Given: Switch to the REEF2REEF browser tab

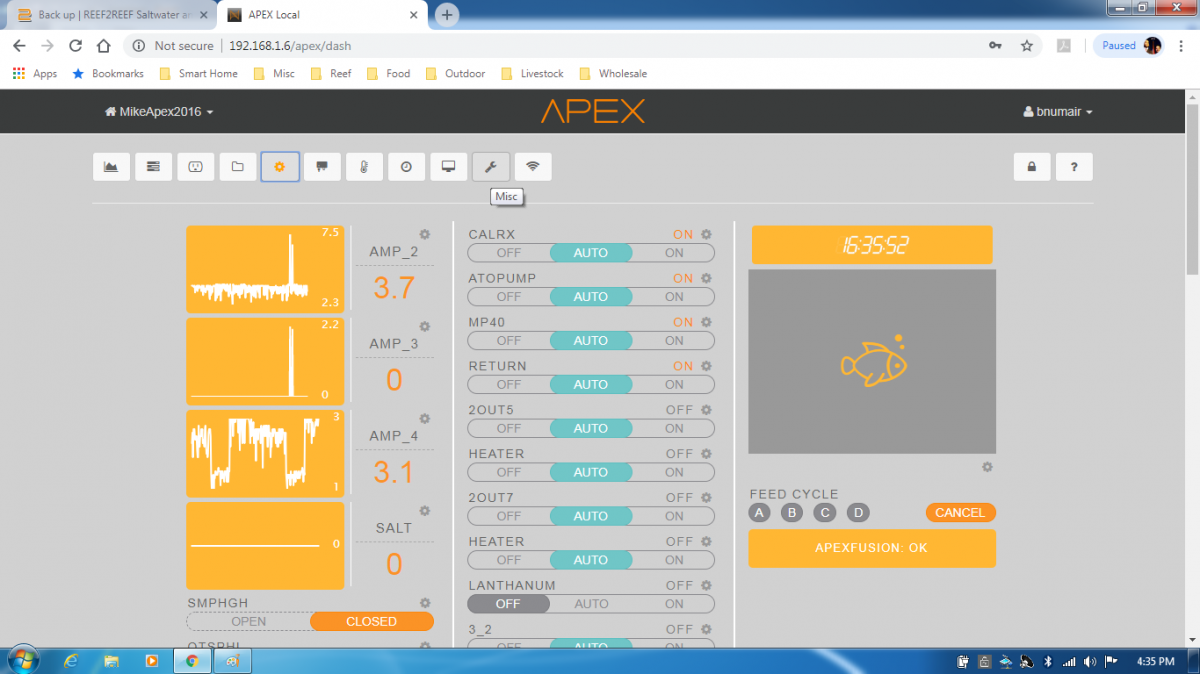Looking at the screenshot, I should pyautogui.click(x=114, y=15).
